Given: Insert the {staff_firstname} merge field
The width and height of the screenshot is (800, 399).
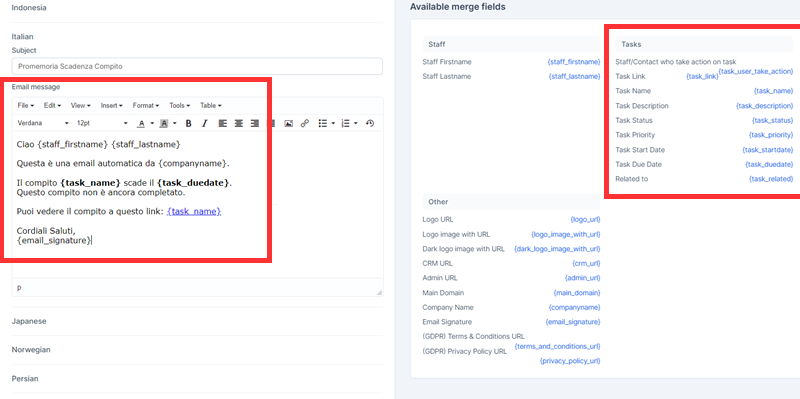Looking at the screenshot, I should (574, 62).
